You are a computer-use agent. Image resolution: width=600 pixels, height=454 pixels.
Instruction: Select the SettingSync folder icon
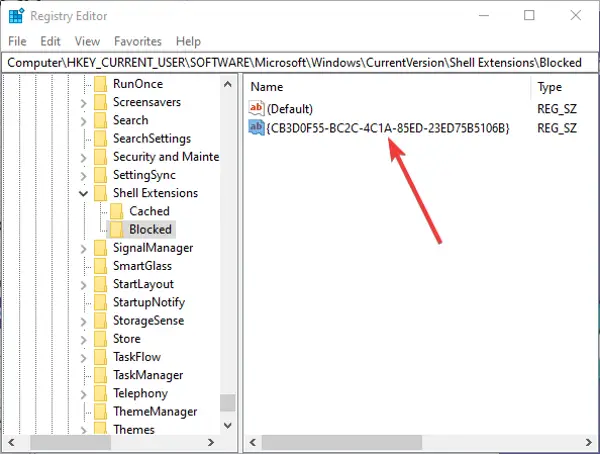click(x=101, y=175)
